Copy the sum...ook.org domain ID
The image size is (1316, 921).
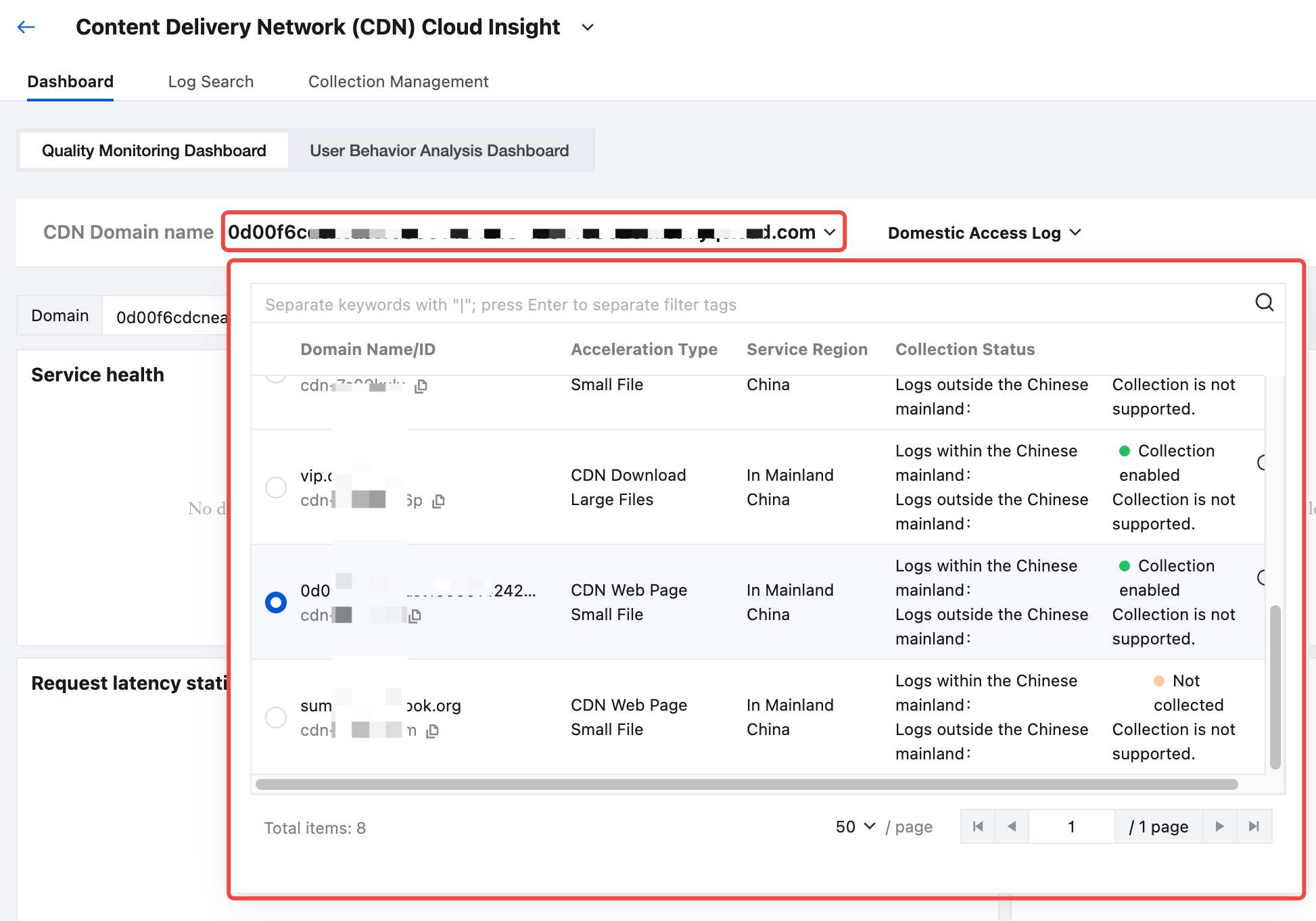[x=433, y=731]
